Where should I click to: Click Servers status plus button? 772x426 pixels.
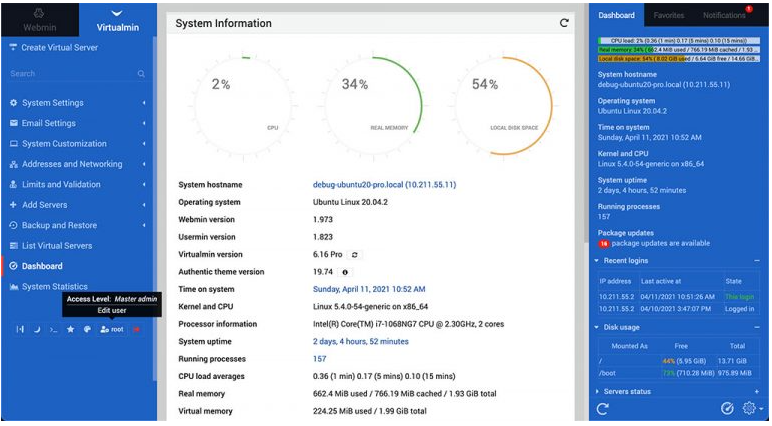click(757, 392)
